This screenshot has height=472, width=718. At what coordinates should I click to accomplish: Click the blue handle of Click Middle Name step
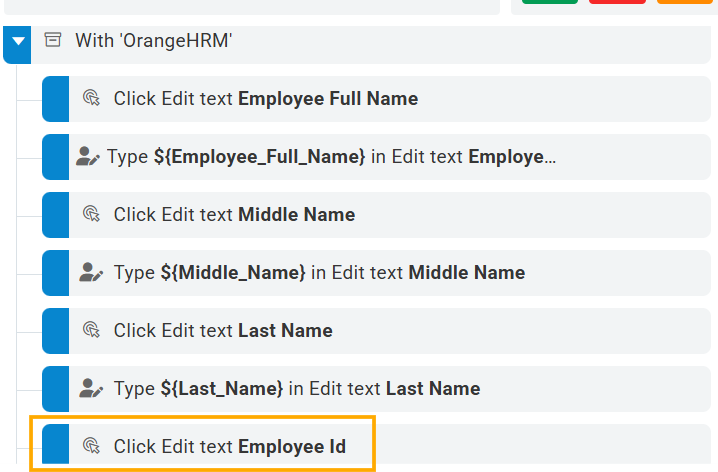tap(55, 214)
